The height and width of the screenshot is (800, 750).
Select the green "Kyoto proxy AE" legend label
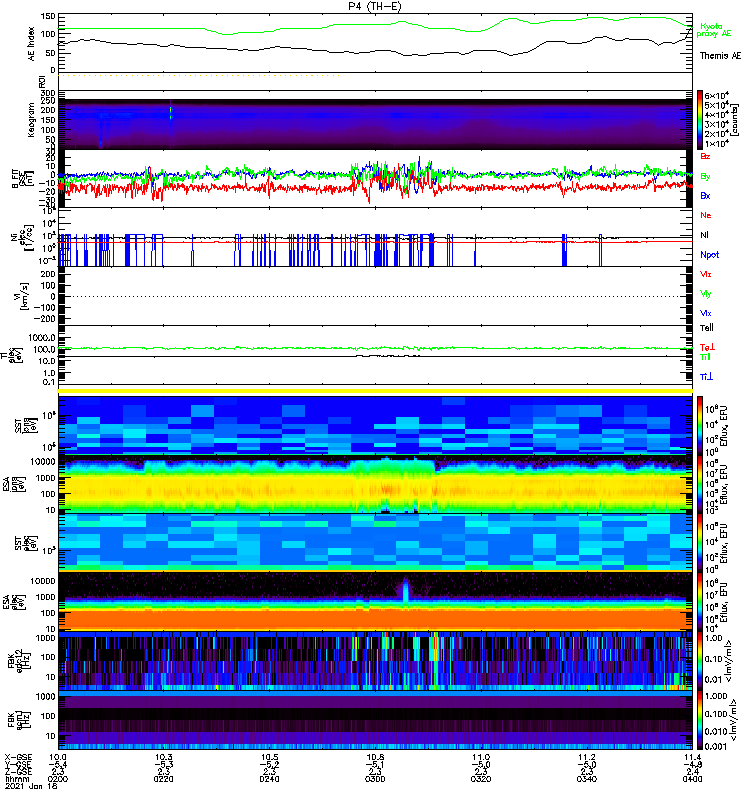point(714,30)
